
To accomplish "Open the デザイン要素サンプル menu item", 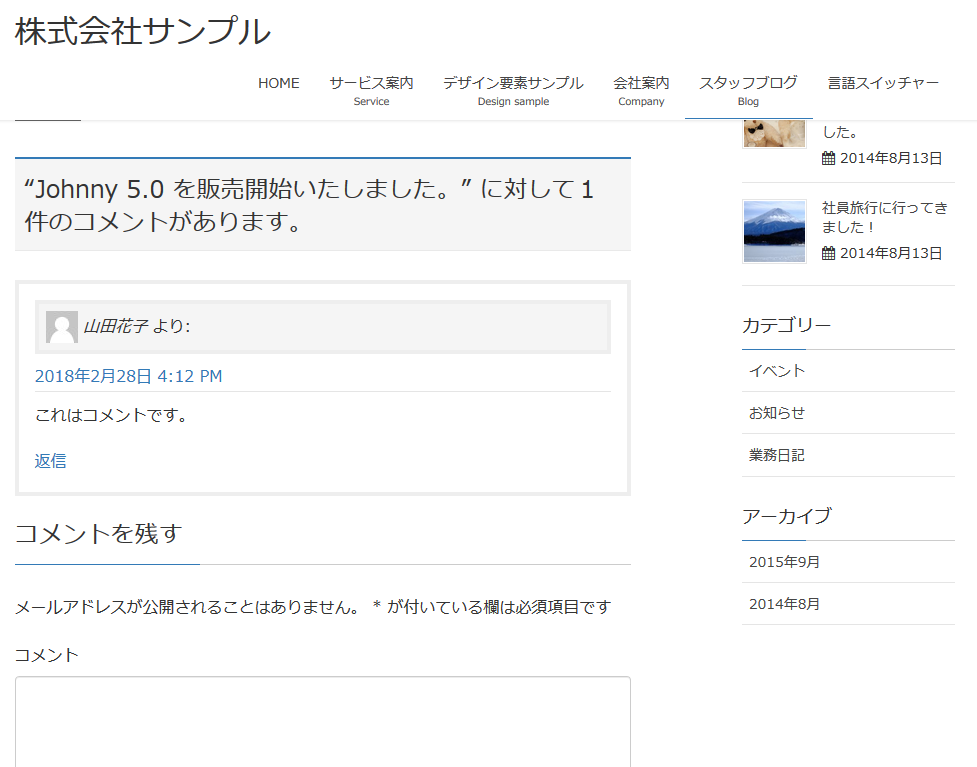I will tap(513, 91).
